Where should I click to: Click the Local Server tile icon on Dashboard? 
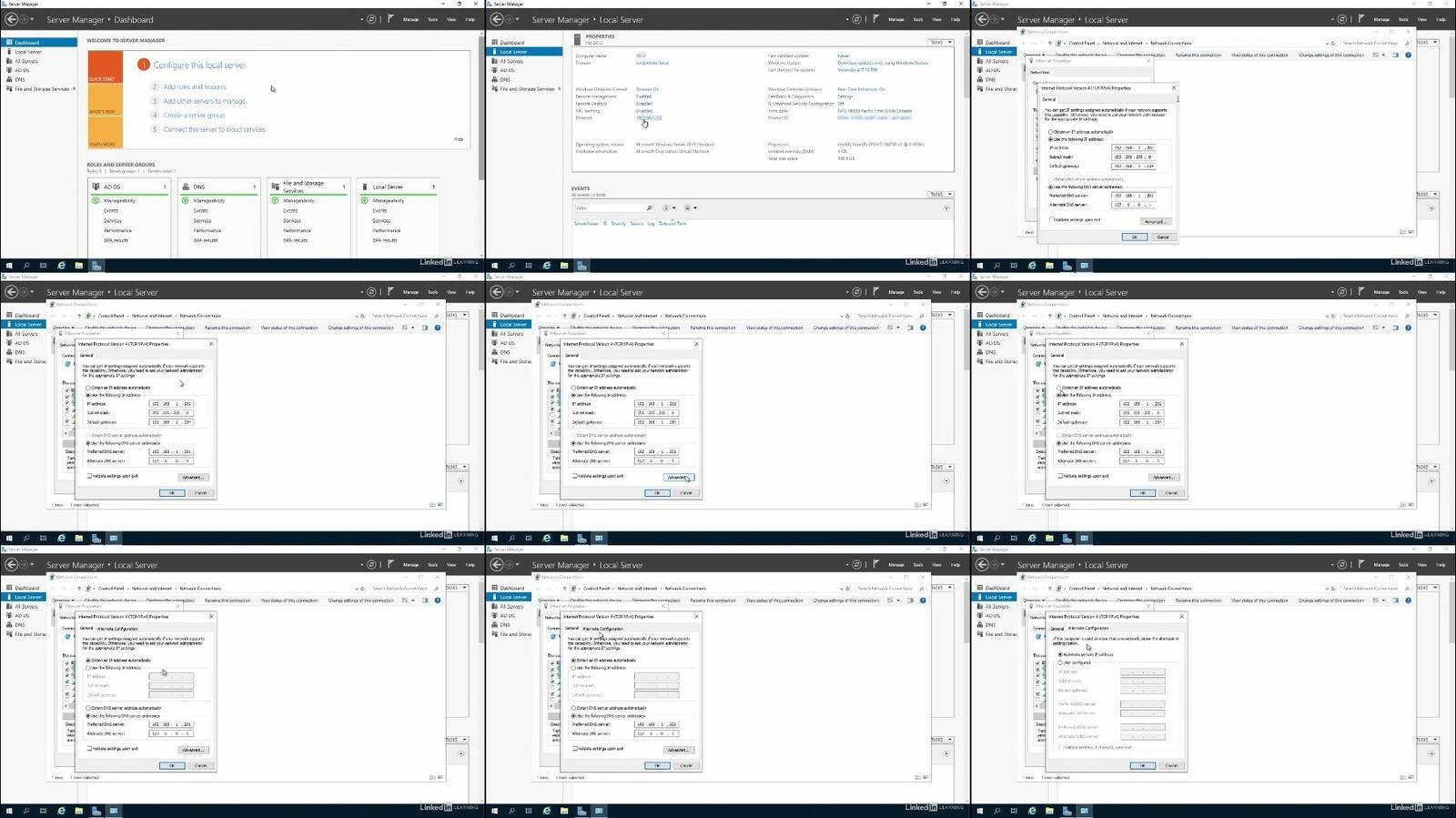click(x=365, y=187)
